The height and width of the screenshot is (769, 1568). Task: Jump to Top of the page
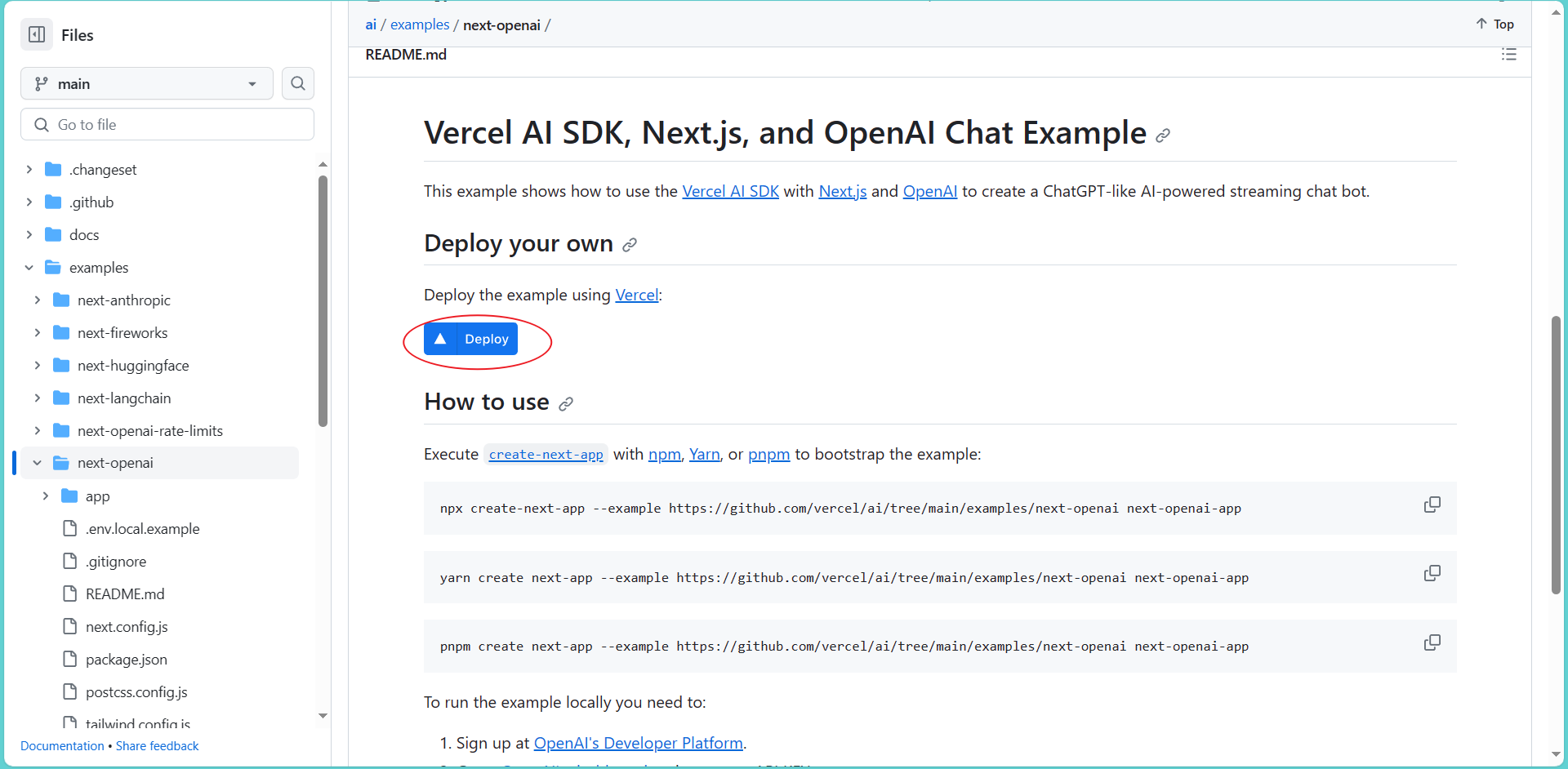1495,24
